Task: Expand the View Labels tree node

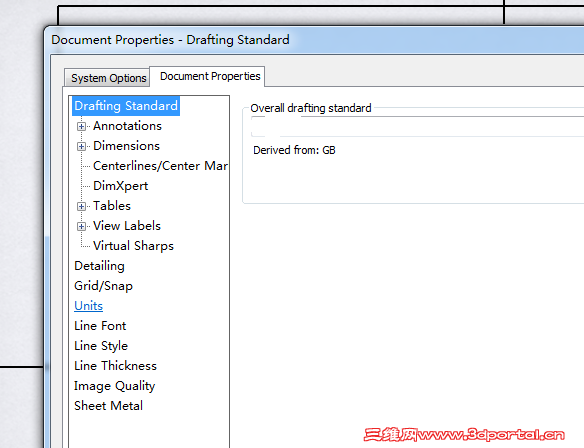Action: (81, 226)
